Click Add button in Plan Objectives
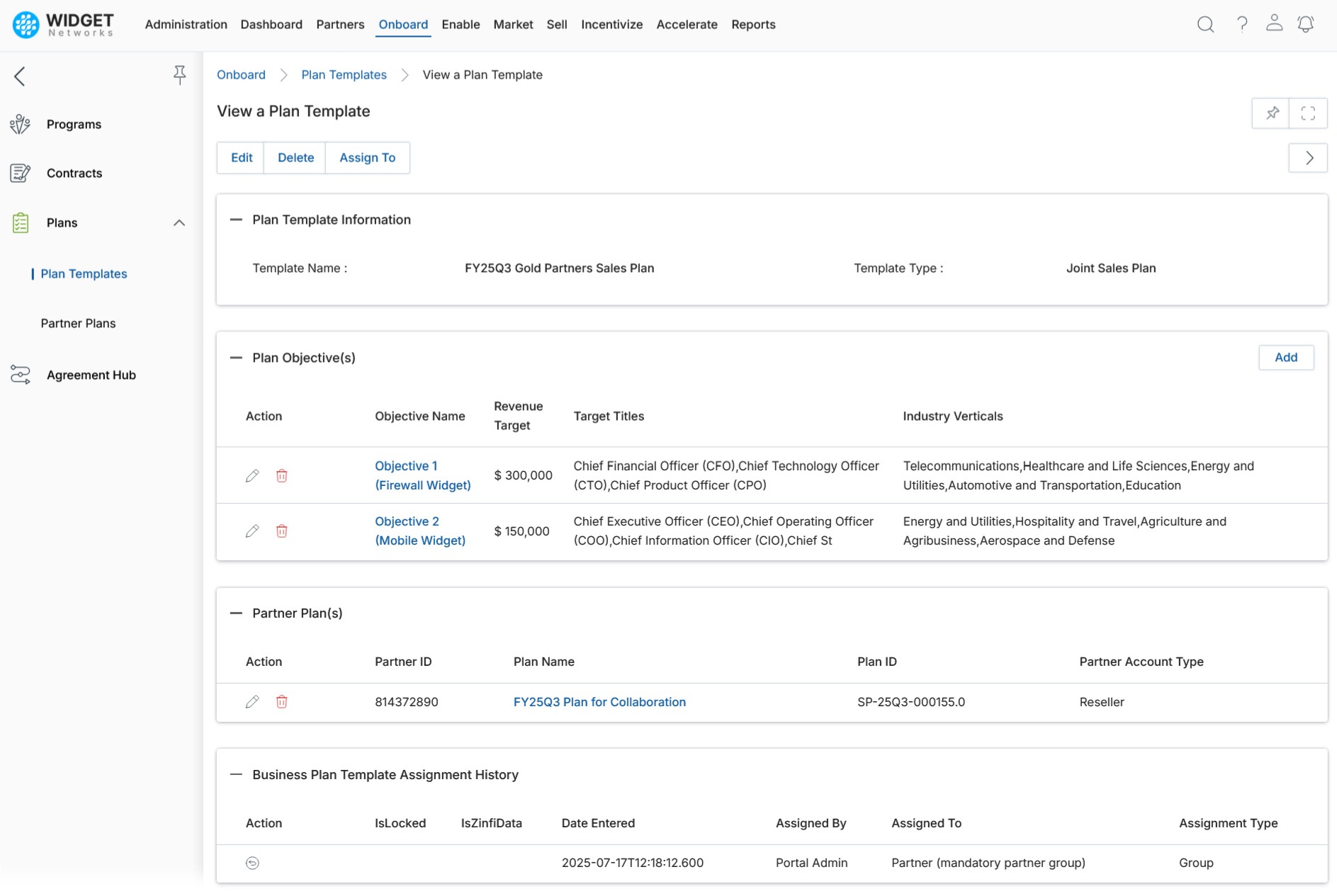Viewport: 1337px width, 896px height. point(1286,358)
